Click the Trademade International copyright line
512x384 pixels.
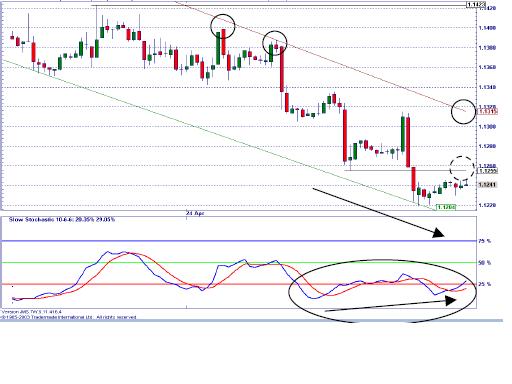pos(68,317)
